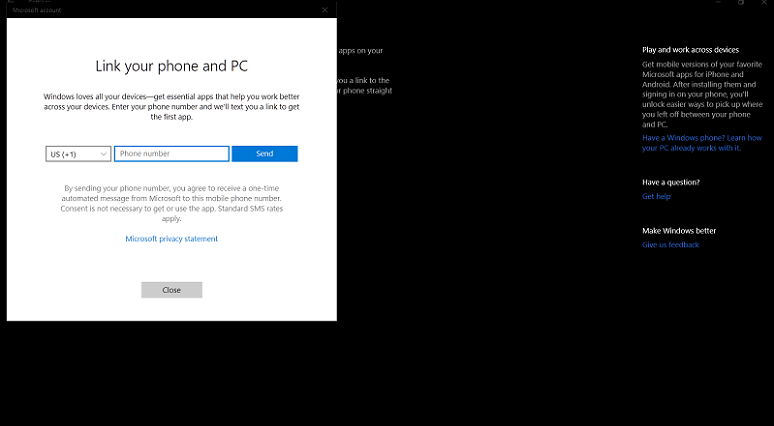Send the link to your phone
Image resolution: width=774 pixels, height=426 pixels.
point(265,154)
